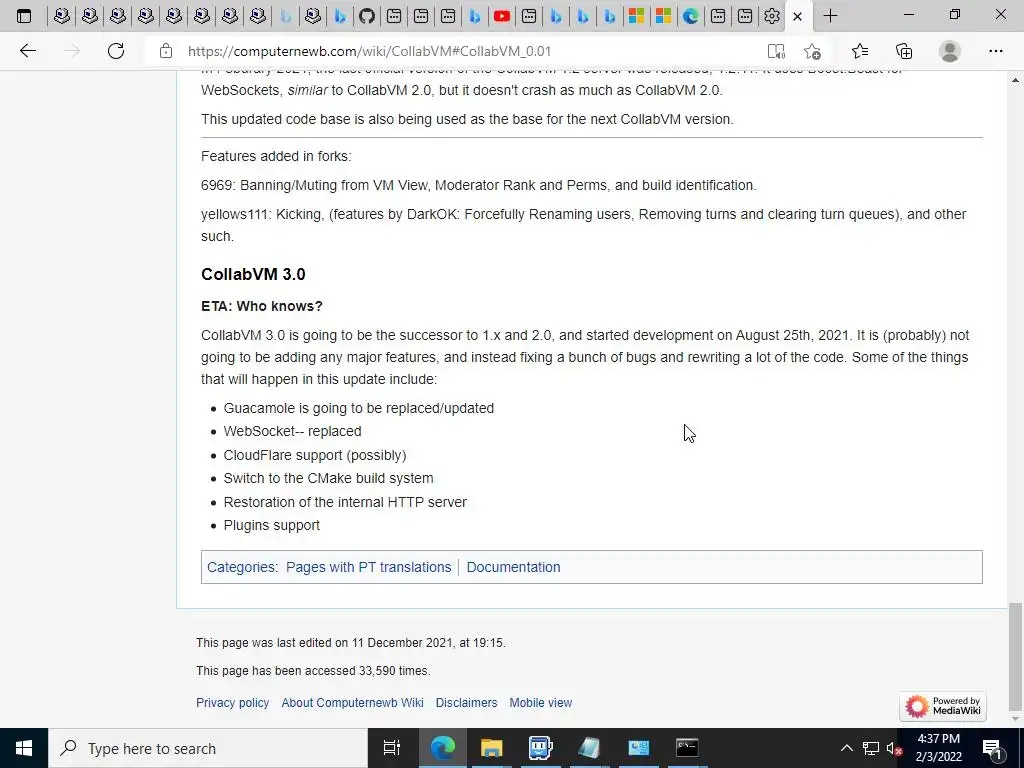Click 'Restoration of the internal HTTP server' bullet
This screenshot has width=1024, height=768.
pyautogui.click(x=345, y=502)
